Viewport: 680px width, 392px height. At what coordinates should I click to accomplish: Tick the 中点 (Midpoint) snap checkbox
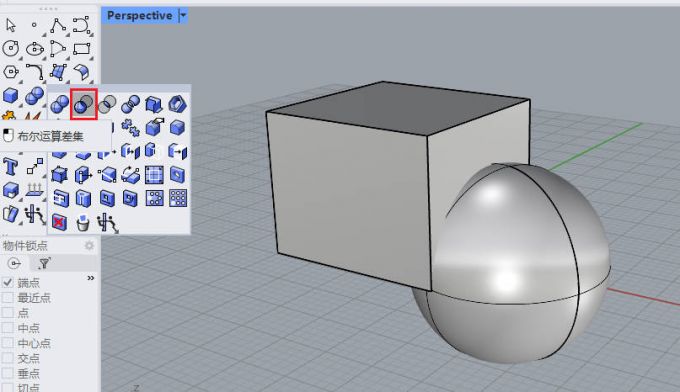pyautogui.click(x=8, y=328)
